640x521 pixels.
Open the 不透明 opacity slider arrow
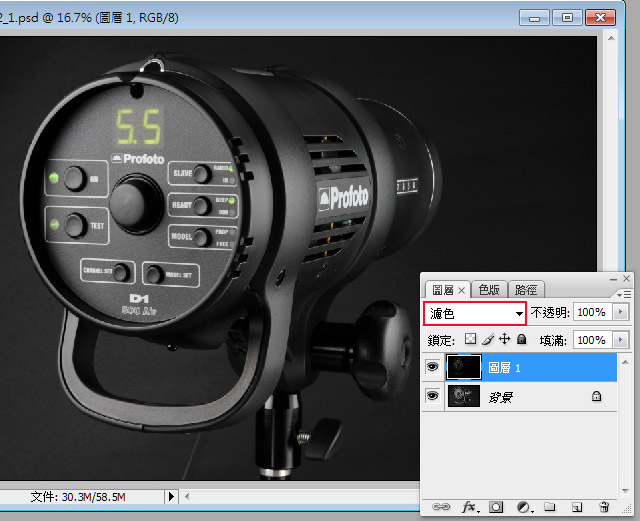point(620,312)
